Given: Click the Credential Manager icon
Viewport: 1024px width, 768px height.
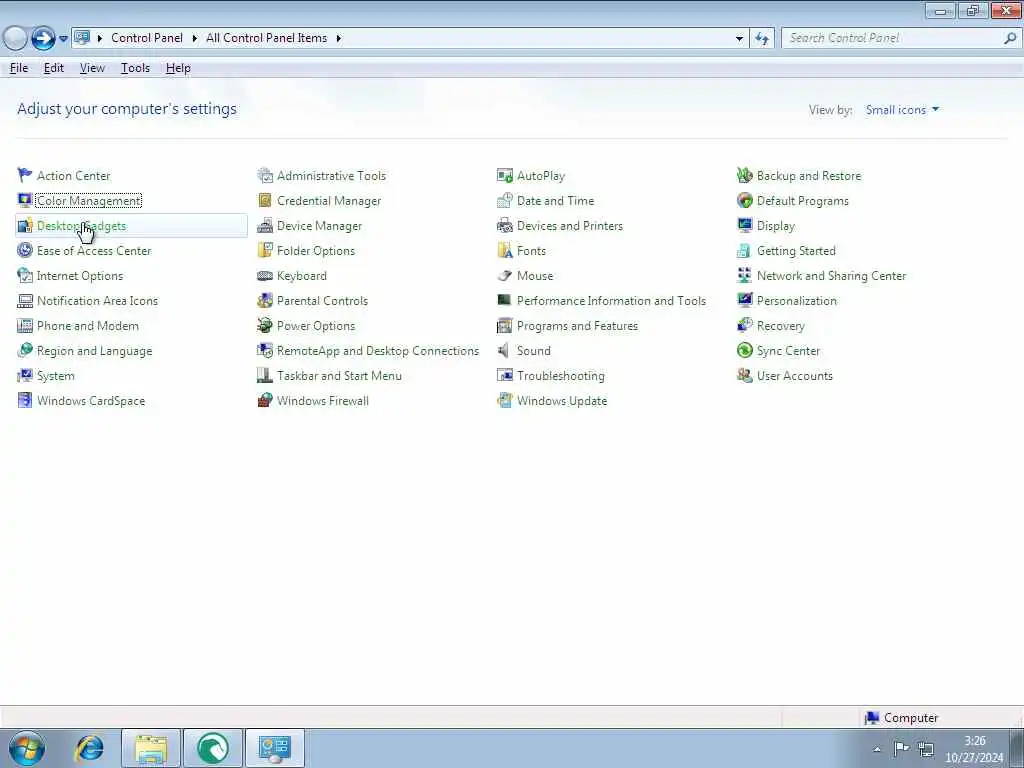Looking at the screenshot, I should [x=264, y=200].
